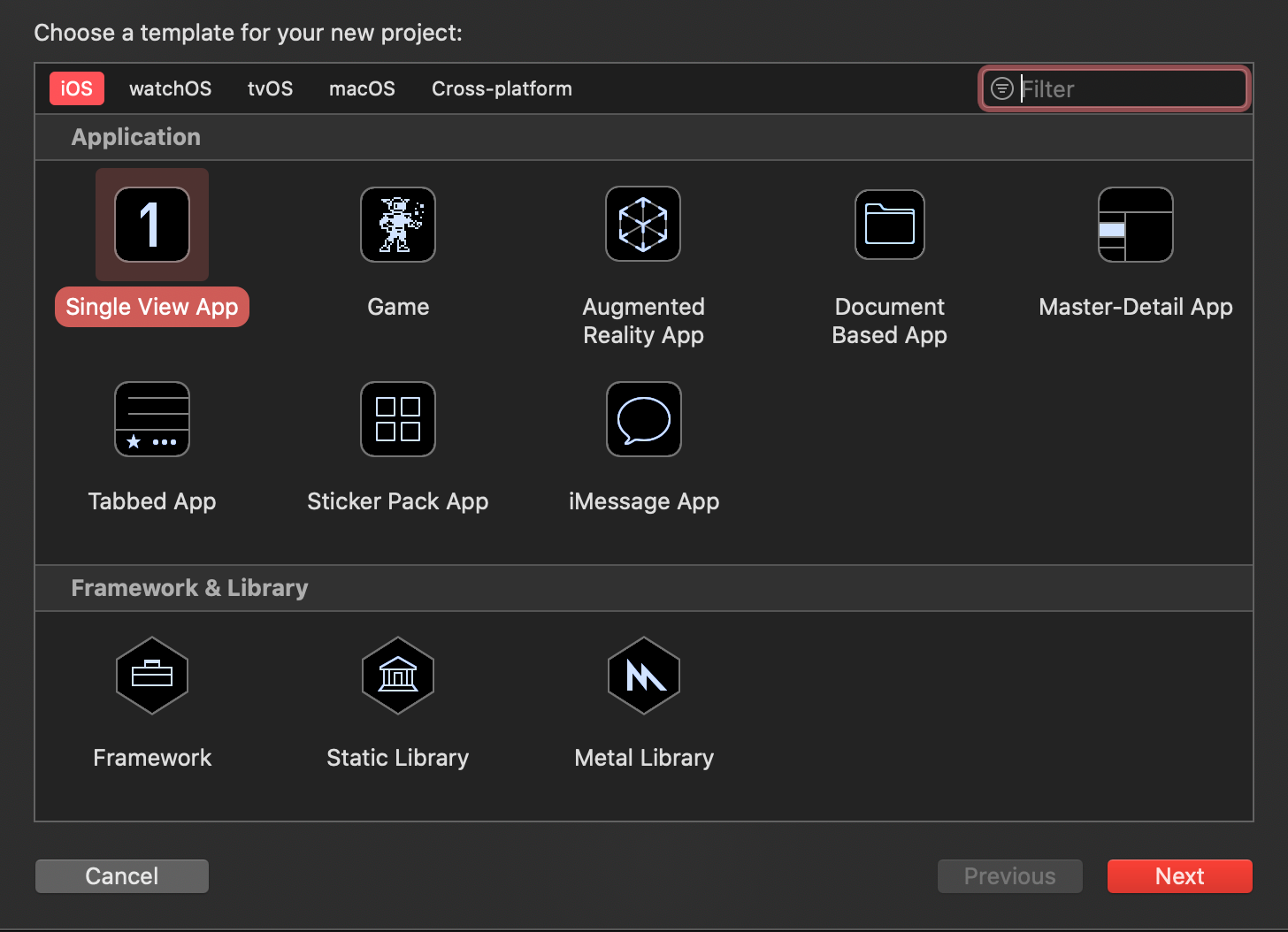Screen dimensions: 1288x932
Task: Show macOS project templates
Action: coord(363,88)
